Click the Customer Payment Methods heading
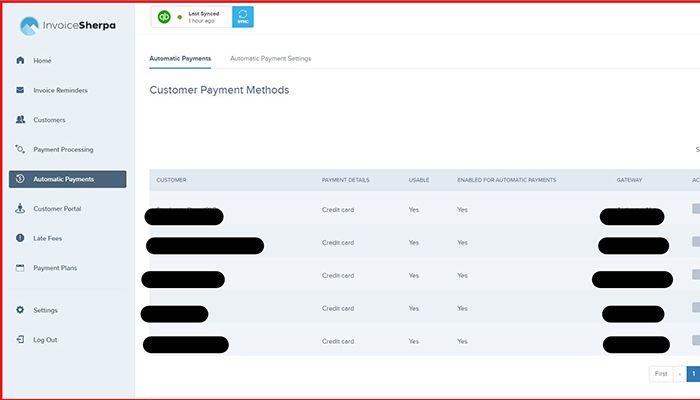 (219, 90)
